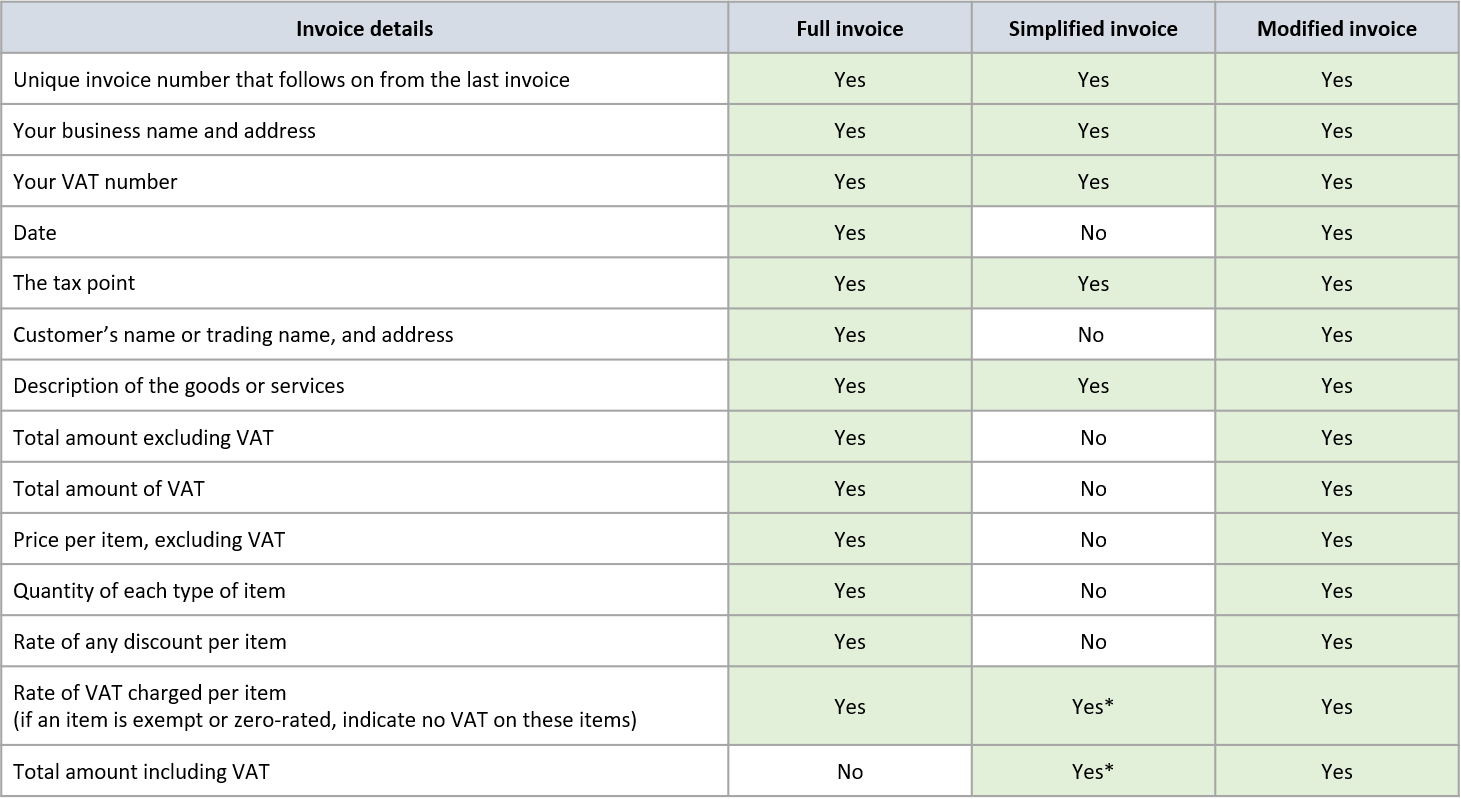The height and width of the screenshot is (799, 1461).
Task: Click the "Unique invoice number" row label
Action: [x=291, y=80]
